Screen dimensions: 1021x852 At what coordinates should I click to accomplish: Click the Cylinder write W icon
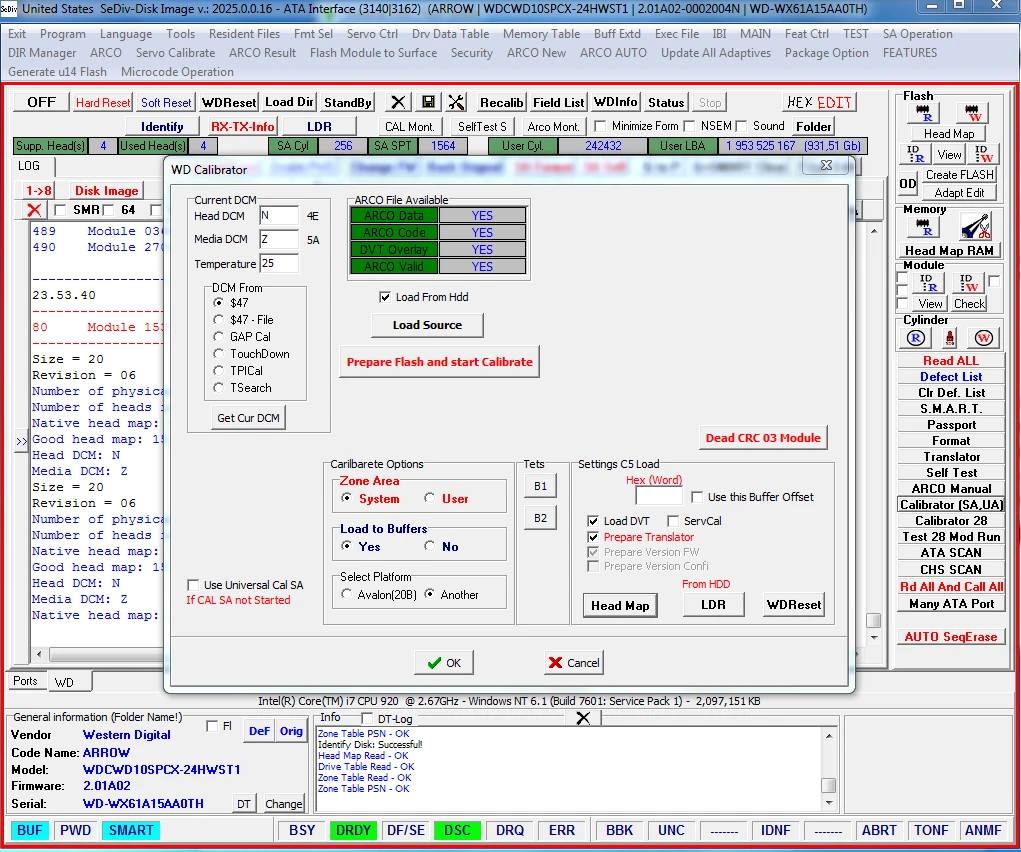click(983, 338)
